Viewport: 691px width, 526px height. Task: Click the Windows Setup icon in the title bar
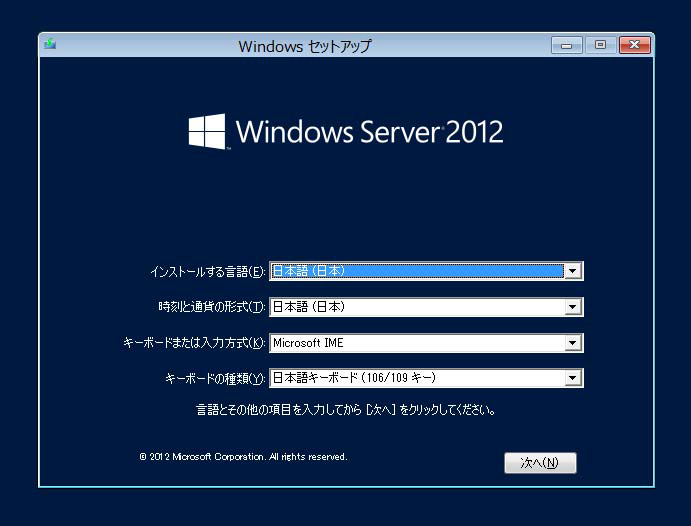(x=50, y=44)
